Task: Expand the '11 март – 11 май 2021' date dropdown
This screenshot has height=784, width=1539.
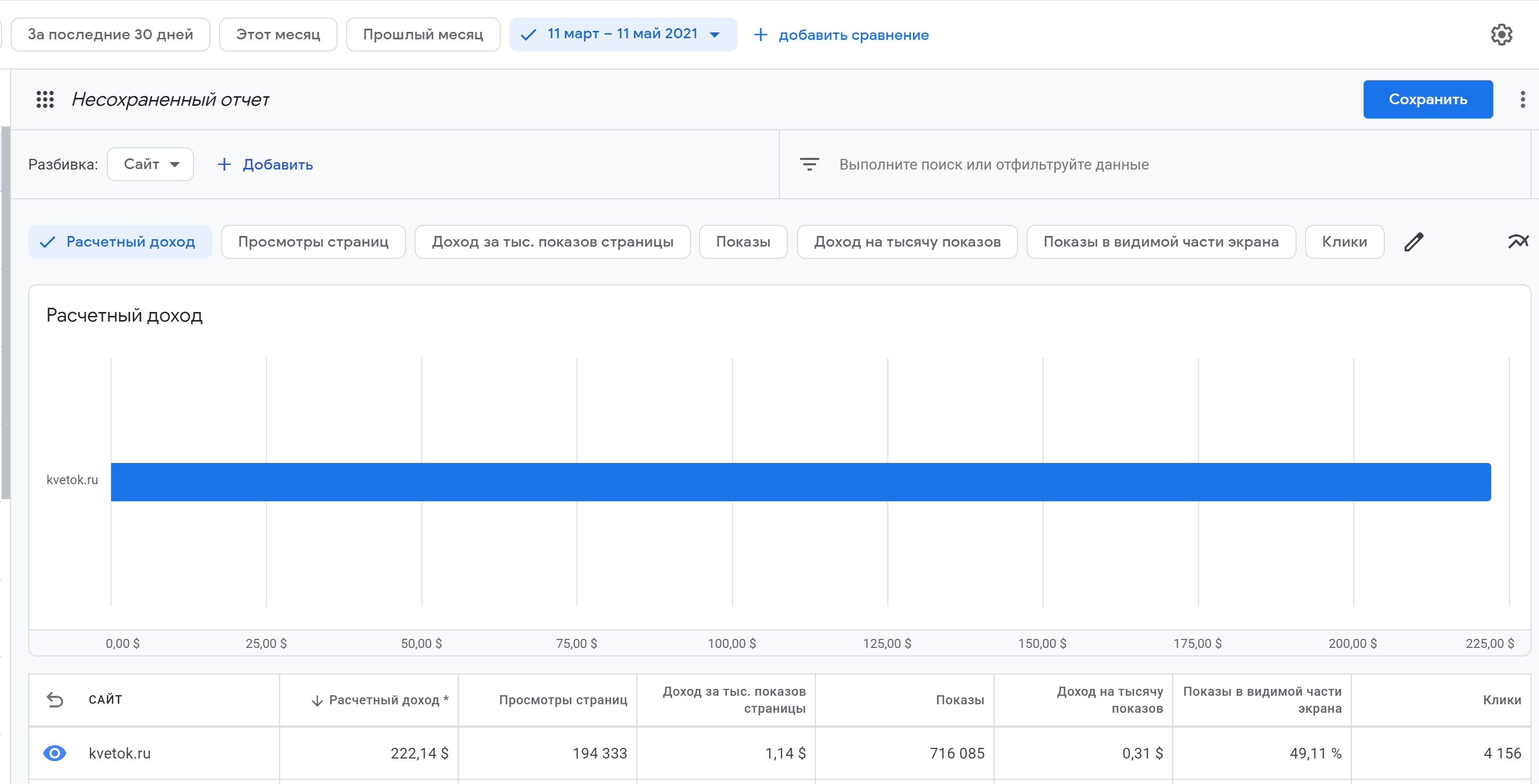Action: click(x=623, y=34)
